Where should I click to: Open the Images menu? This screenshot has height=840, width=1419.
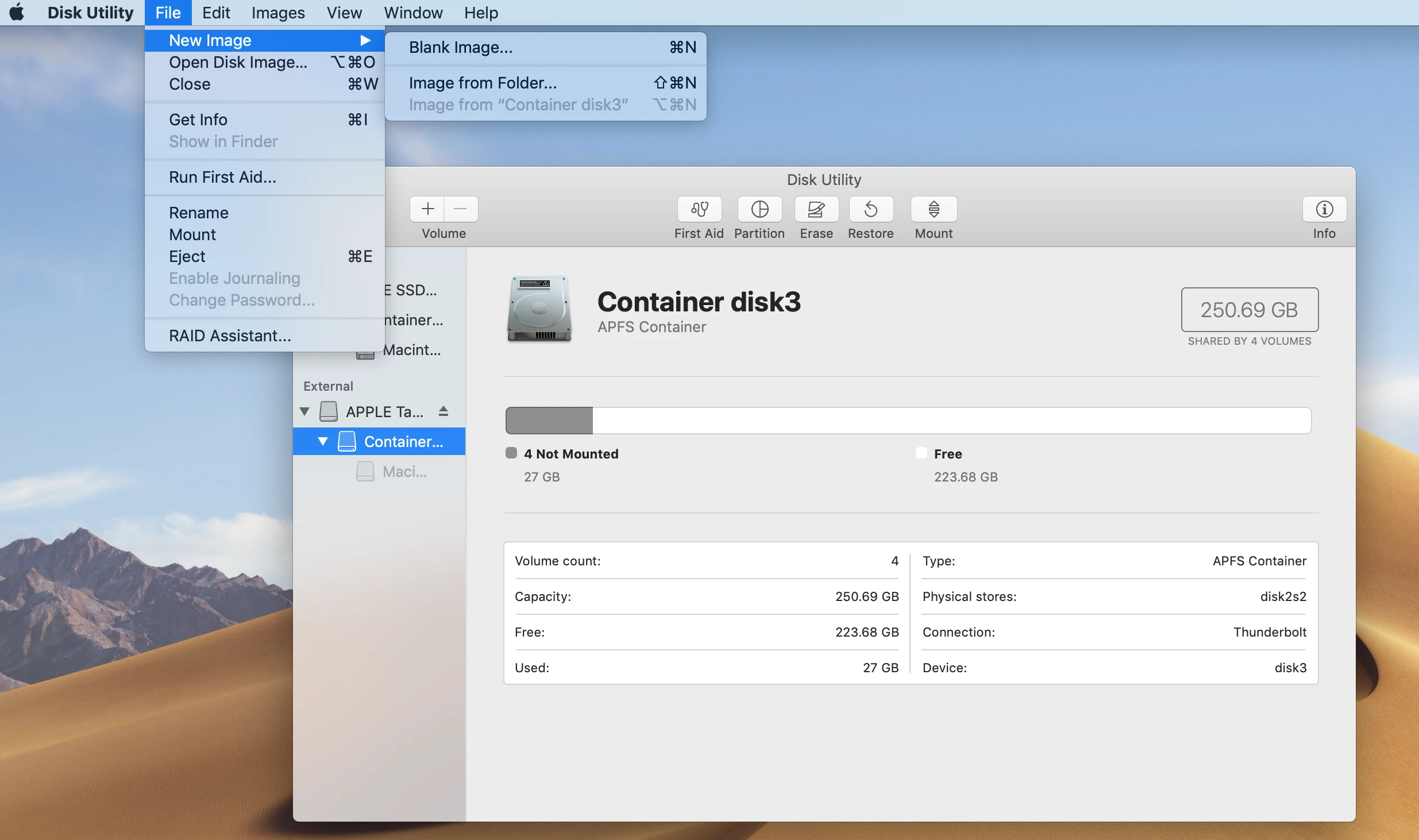[x=278, y=13]
